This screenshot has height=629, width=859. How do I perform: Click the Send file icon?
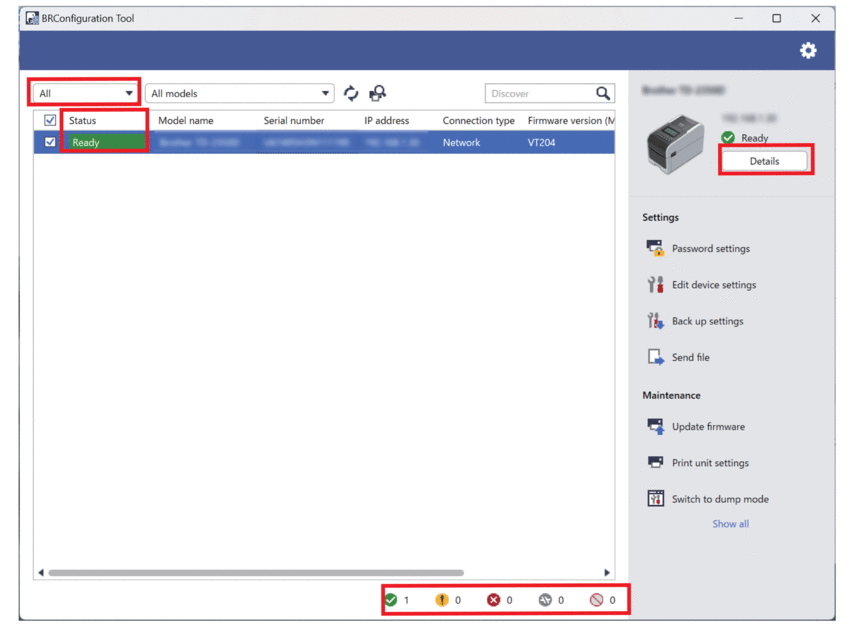(655, 357)
